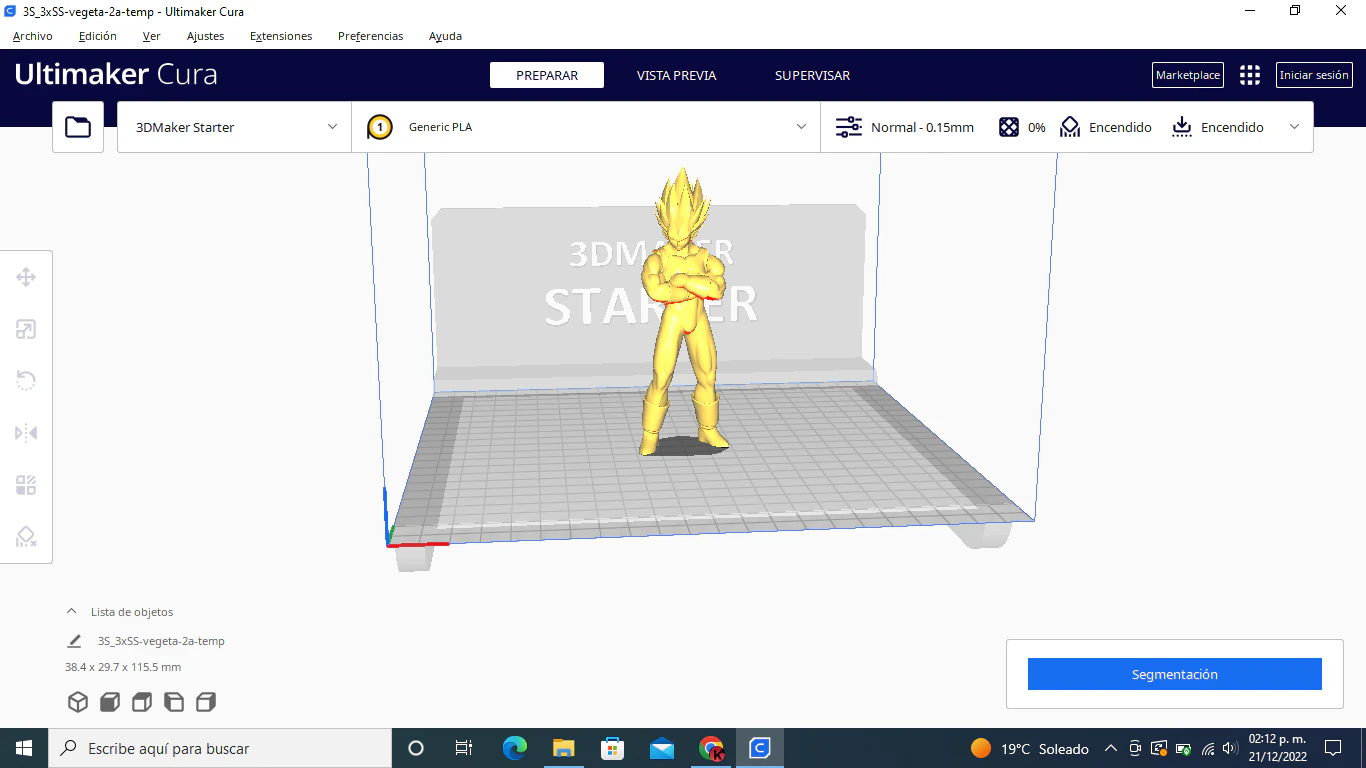Show hidden system tray icons
The height and width of the screenshot is (768, 1366).
point(1110,748)
